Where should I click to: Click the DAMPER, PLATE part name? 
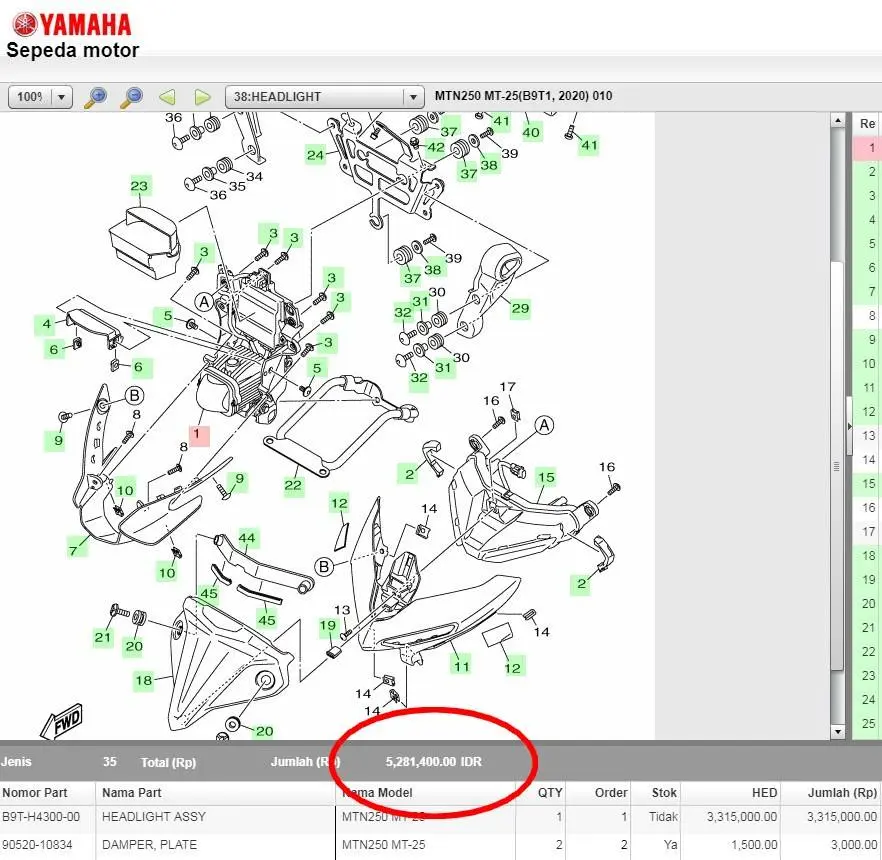pos(149,845)
